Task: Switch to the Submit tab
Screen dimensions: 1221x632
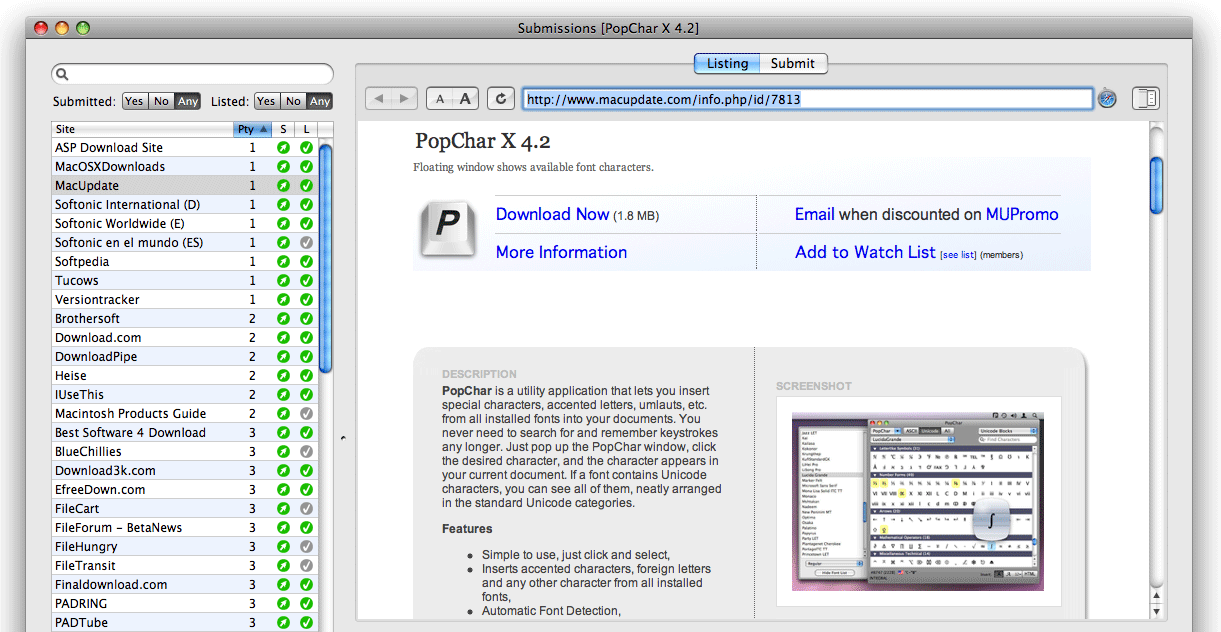Action: (x=793, y=63)
